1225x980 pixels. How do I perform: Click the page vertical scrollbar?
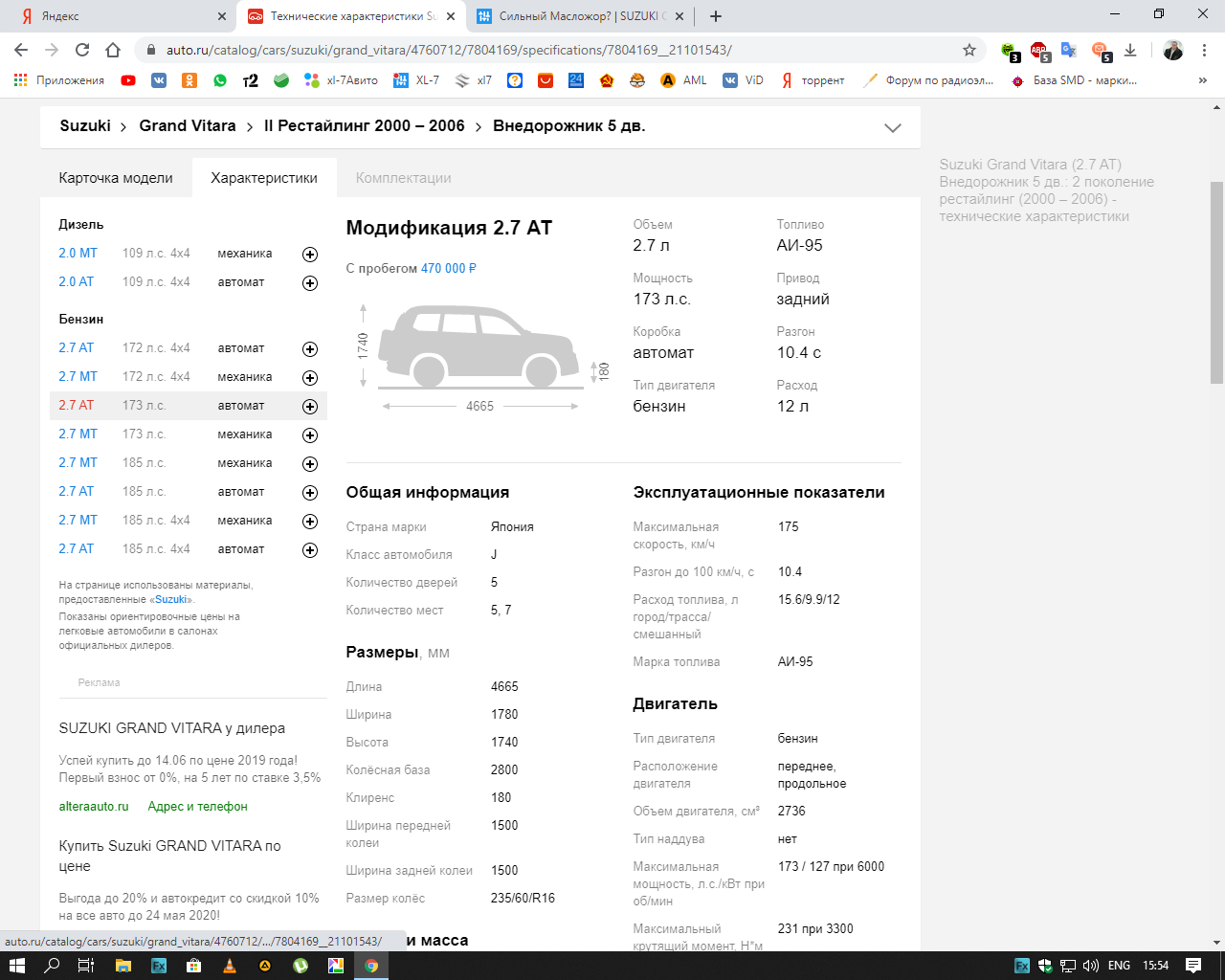[x=1216, y=282]
